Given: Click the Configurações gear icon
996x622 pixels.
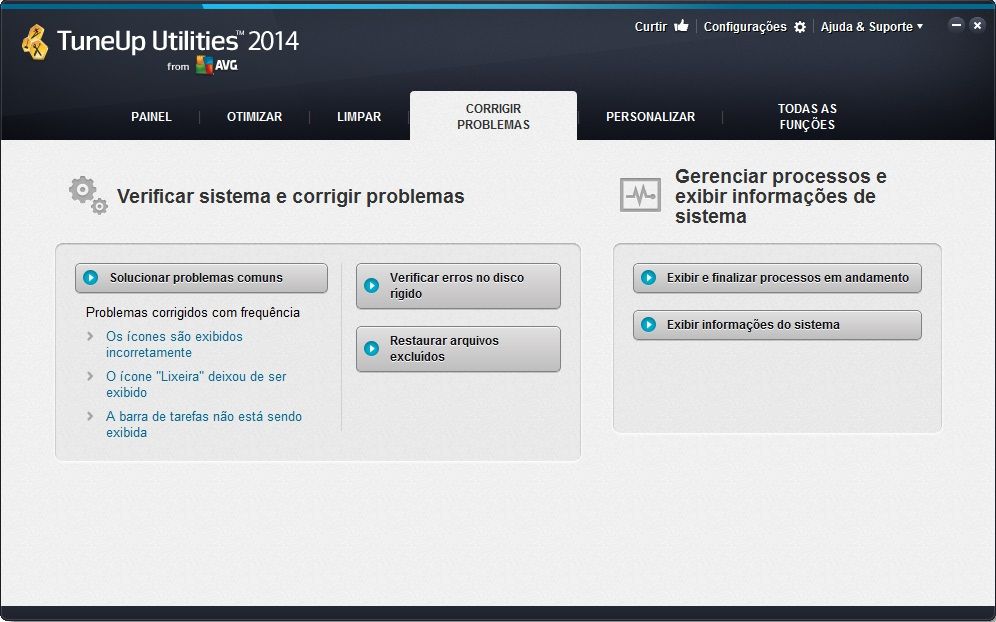Looking at the screenshot, I should (x=800, y=27).
